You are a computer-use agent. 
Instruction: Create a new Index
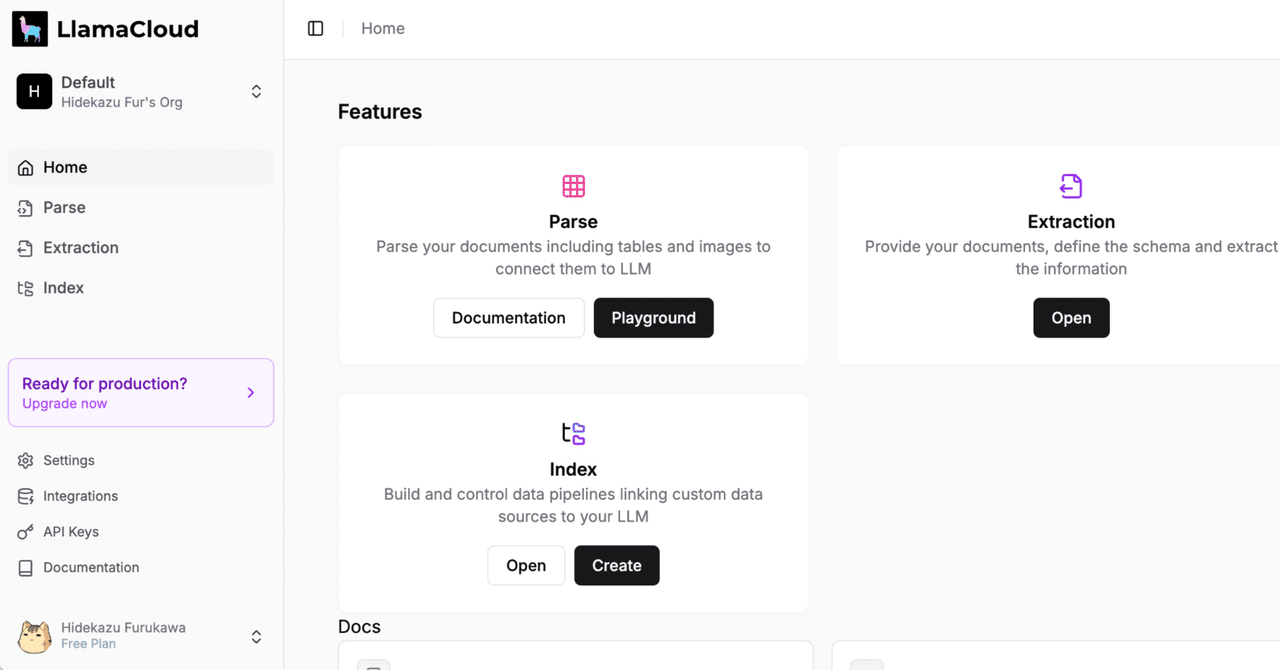click(x=616, y=566)
